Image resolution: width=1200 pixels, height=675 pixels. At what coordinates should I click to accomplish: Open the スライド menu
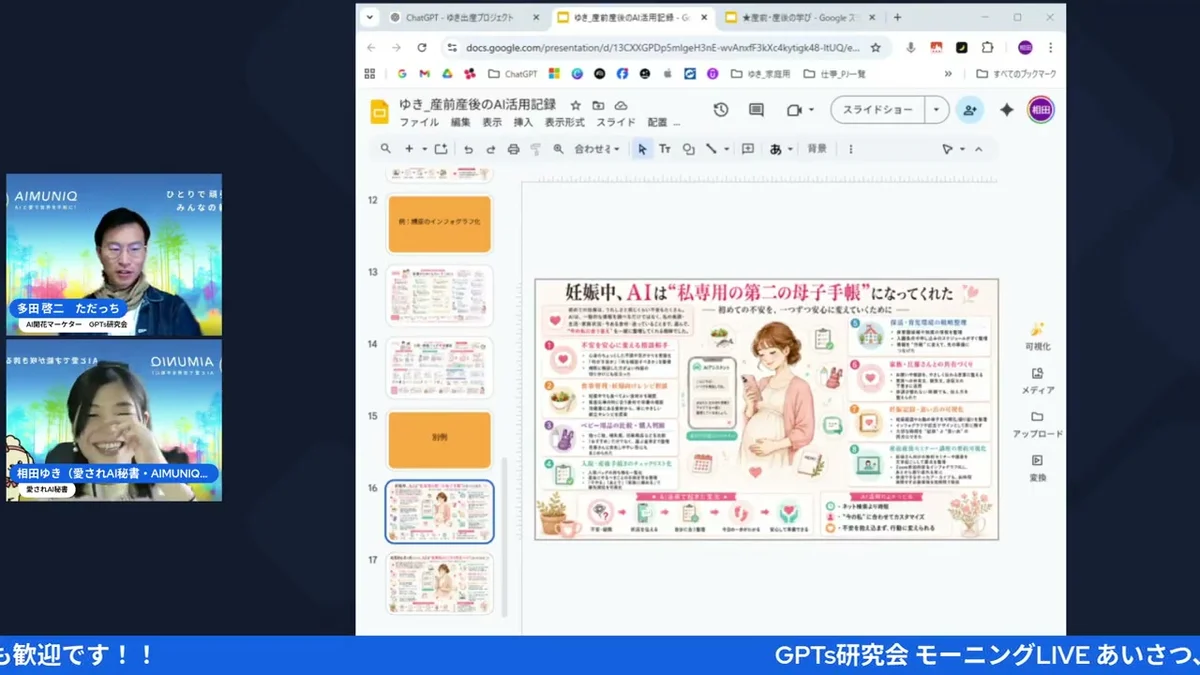616,123
